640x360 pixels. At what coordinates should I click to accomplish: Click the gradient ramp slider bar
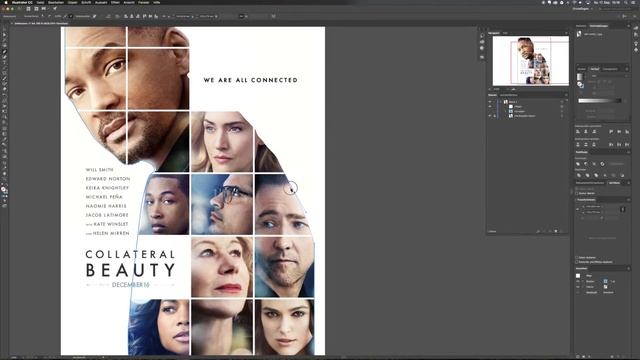point(600,101)
